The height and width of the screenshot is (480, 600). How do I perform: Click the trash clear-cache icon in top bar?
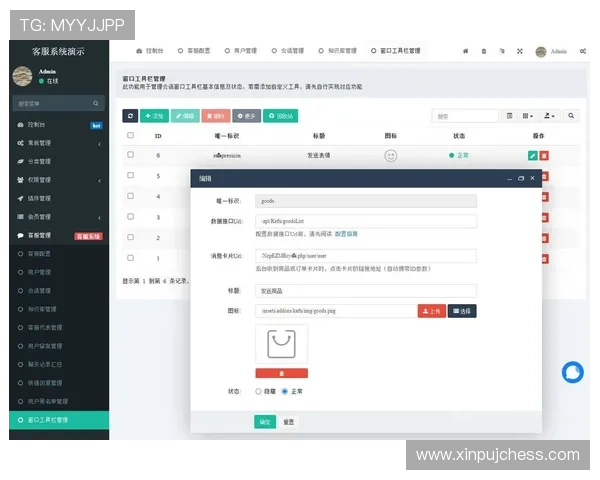tap(484, 51)
